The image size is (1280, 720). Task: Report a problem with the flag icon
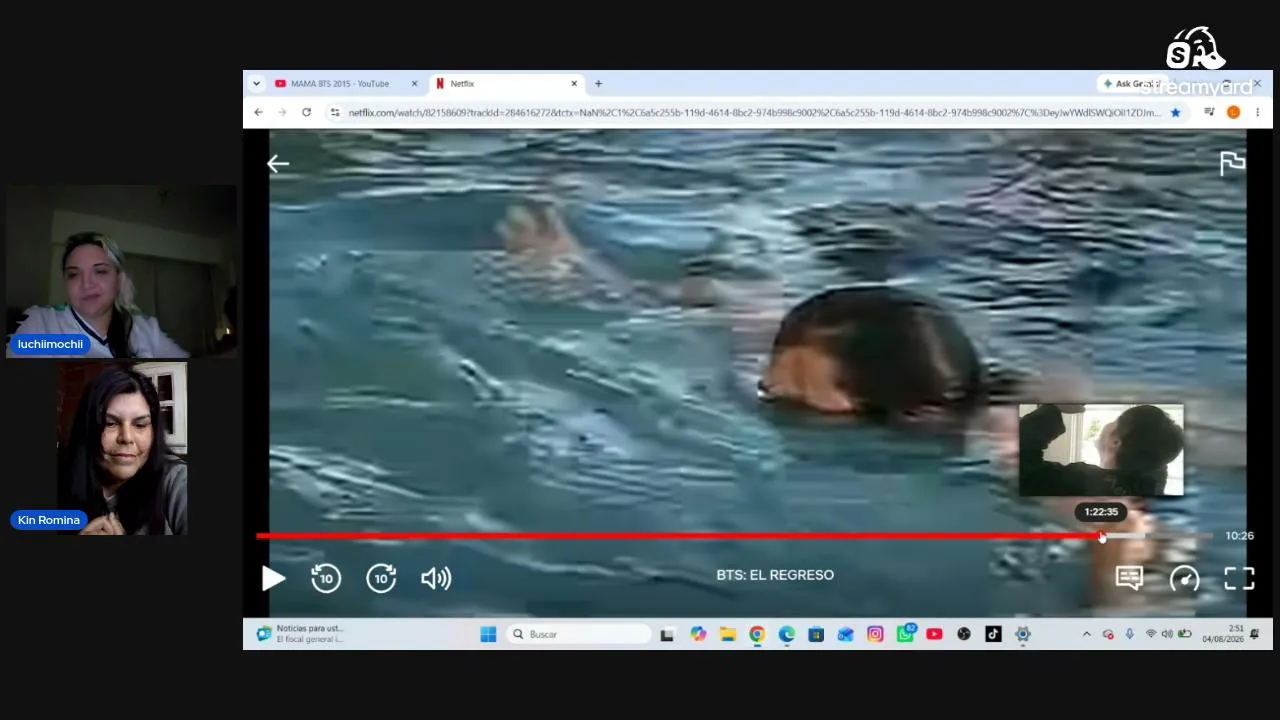(x=1232, y=163)
